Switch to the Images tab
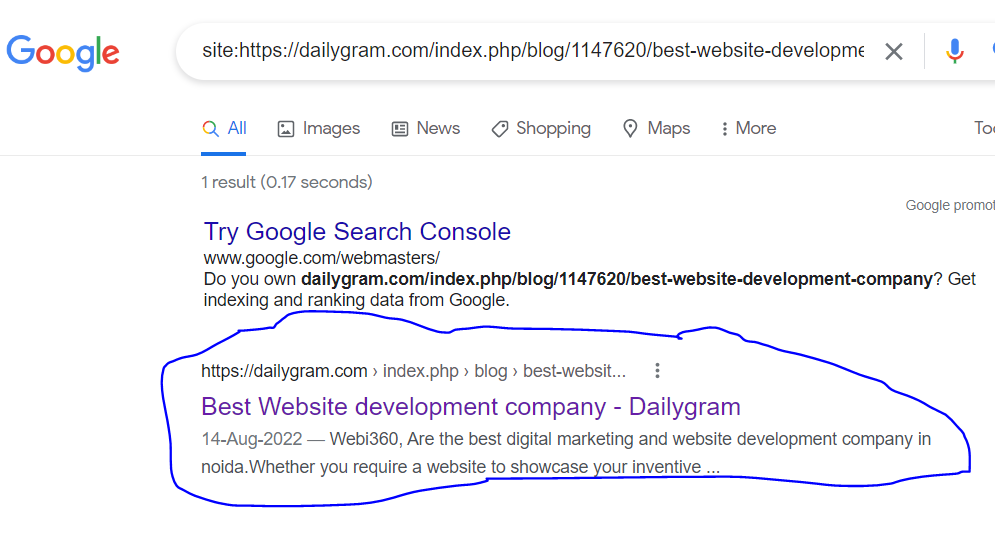 319,129
